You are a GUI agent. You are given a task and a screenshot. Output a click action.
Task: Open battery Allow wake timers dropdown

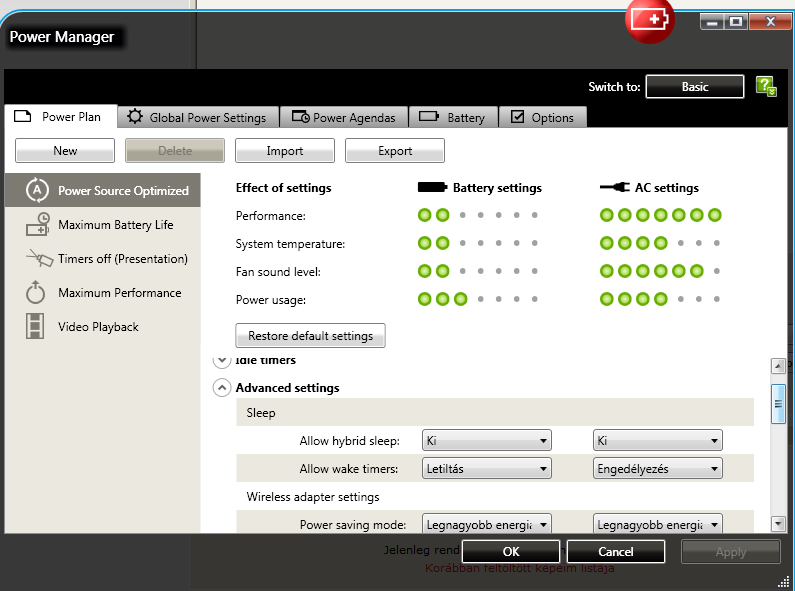pyautogui.click(x=487, y=468)
